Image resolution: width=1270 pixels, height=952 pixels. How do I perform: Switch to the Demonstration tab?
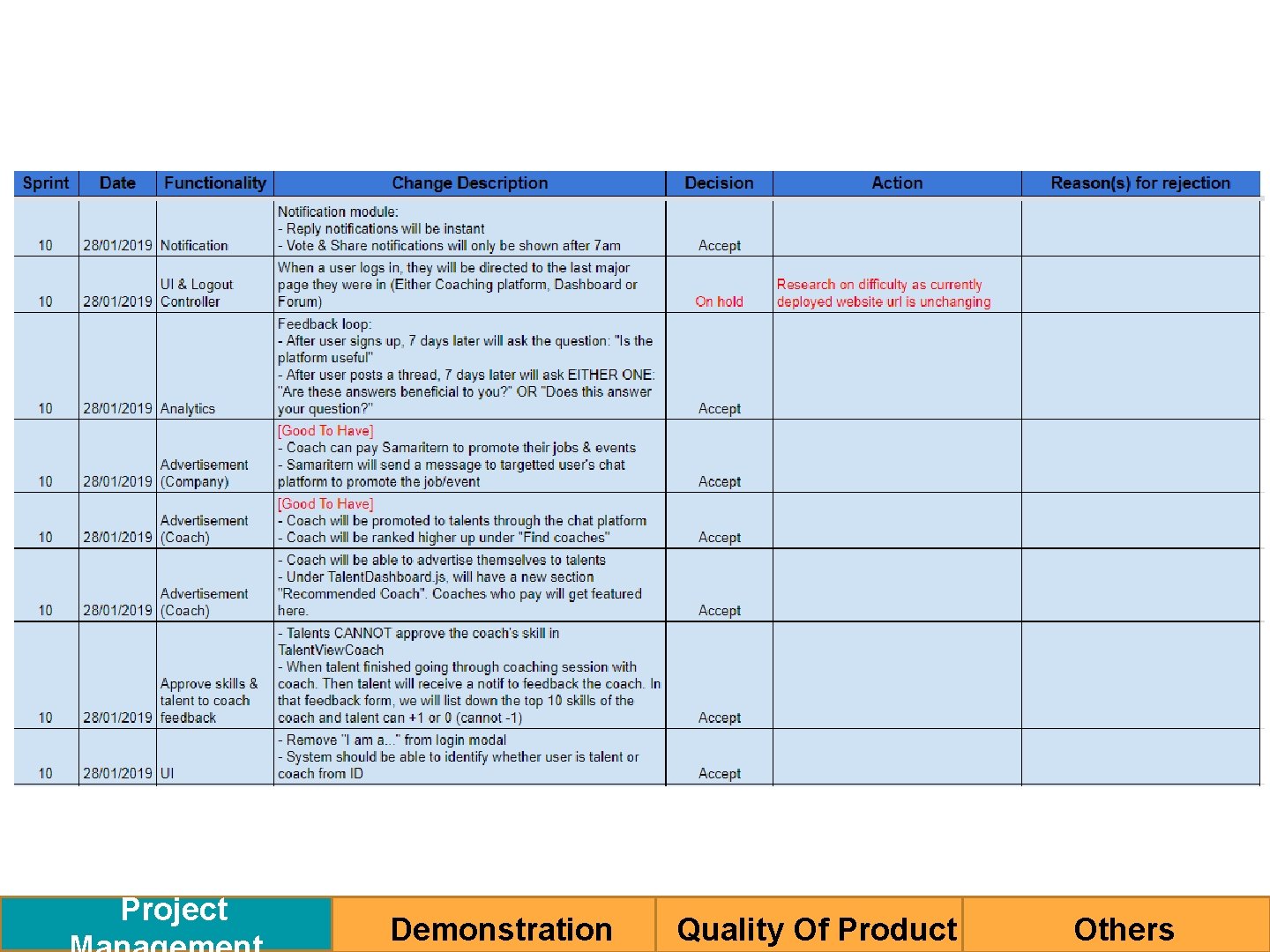[x=494, y=924]
